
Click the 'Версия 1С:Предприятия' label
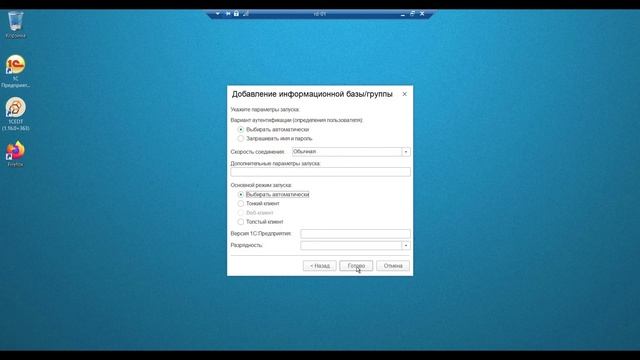point(261,233)
